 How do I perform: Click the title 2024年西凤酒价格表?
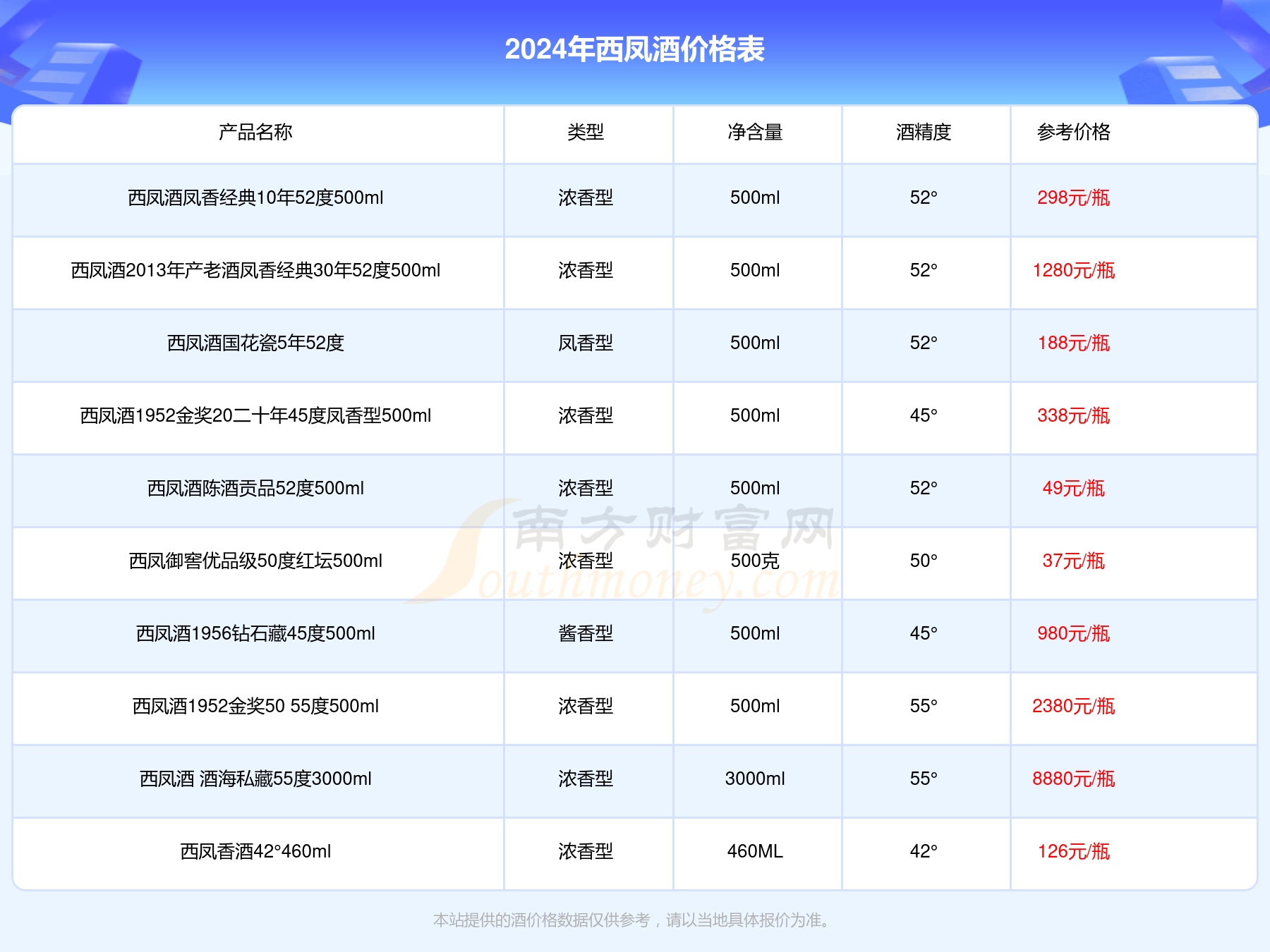point(634,49)
